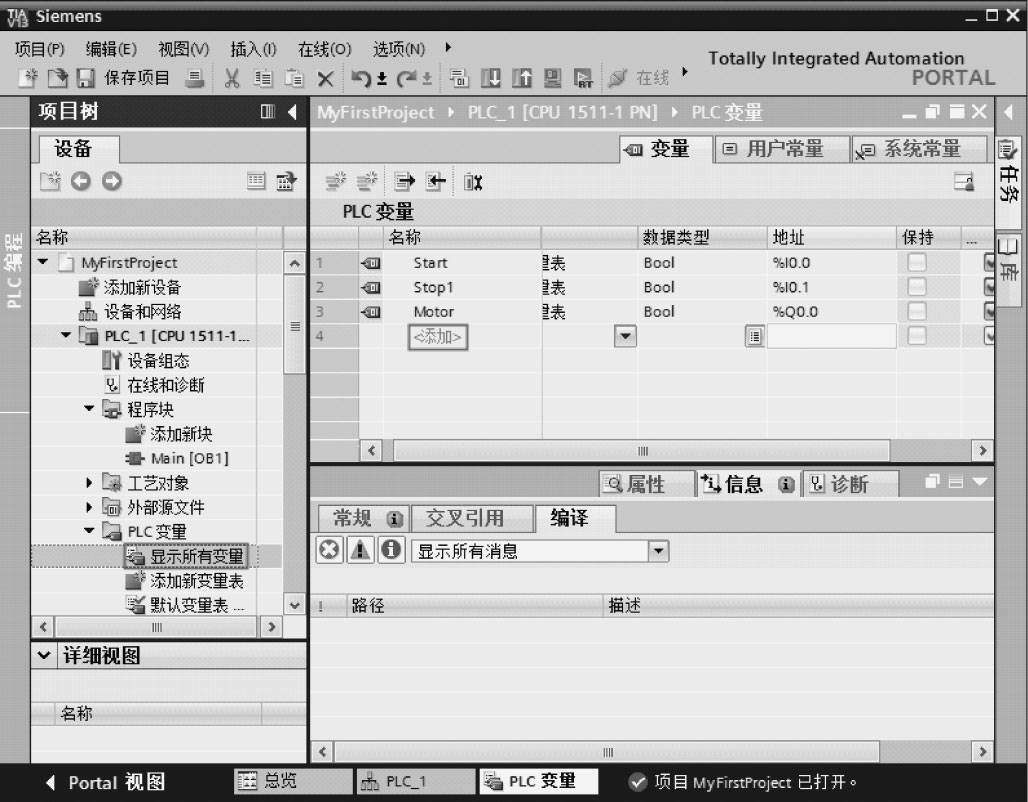The width and height of the screenshot is (1028, 802).
Task: Select the 属性 inspector tab
Action: click(646, 484)
